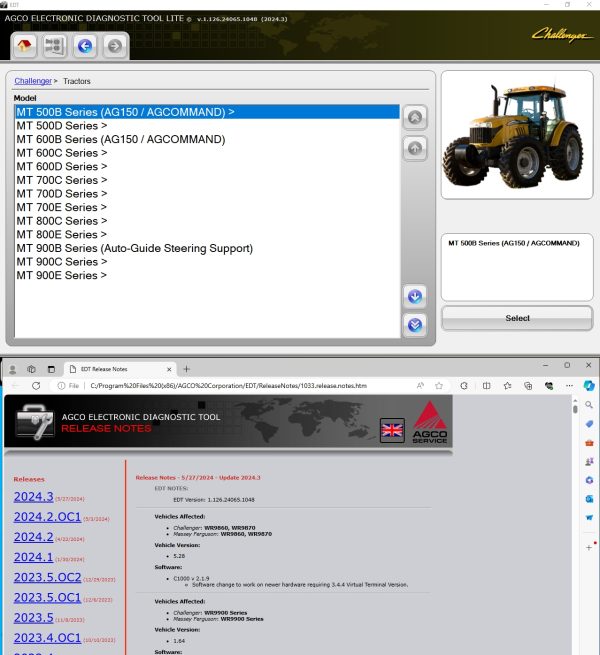The height and width of the screenshot is (655, 600).
Task: Open the 2023.5 release link
Action: click(33, 617)
